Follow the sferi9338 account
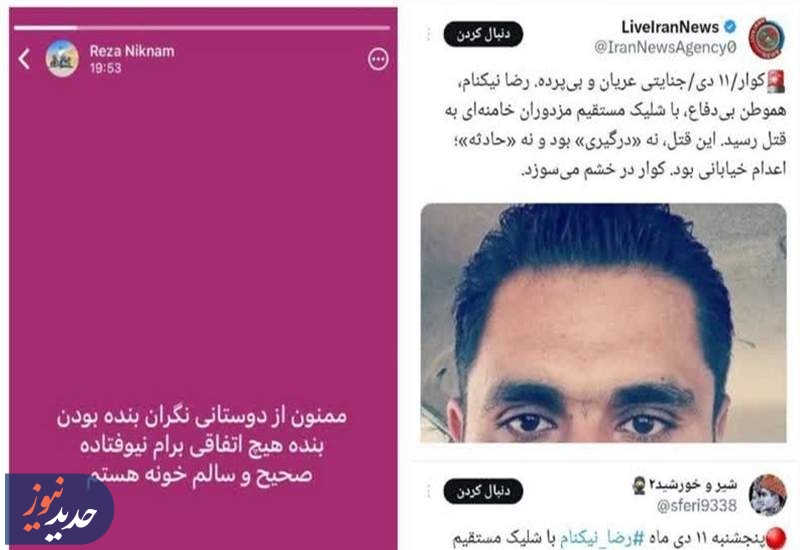Image resolution: width=800 pixels, height=550 pixels. 483,491
